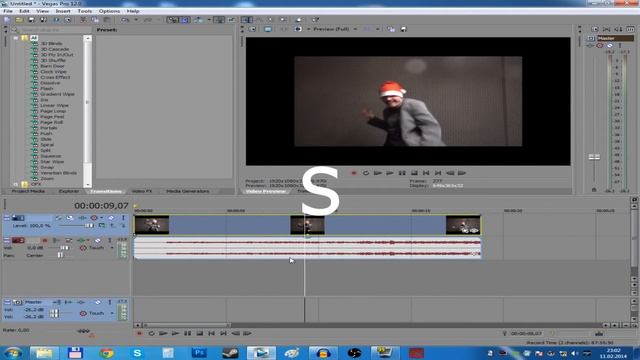Stop playback in the bottom transport bar
Image resolution: width=640 pixels, height=360 pixels.
click(x=199, y=333)
